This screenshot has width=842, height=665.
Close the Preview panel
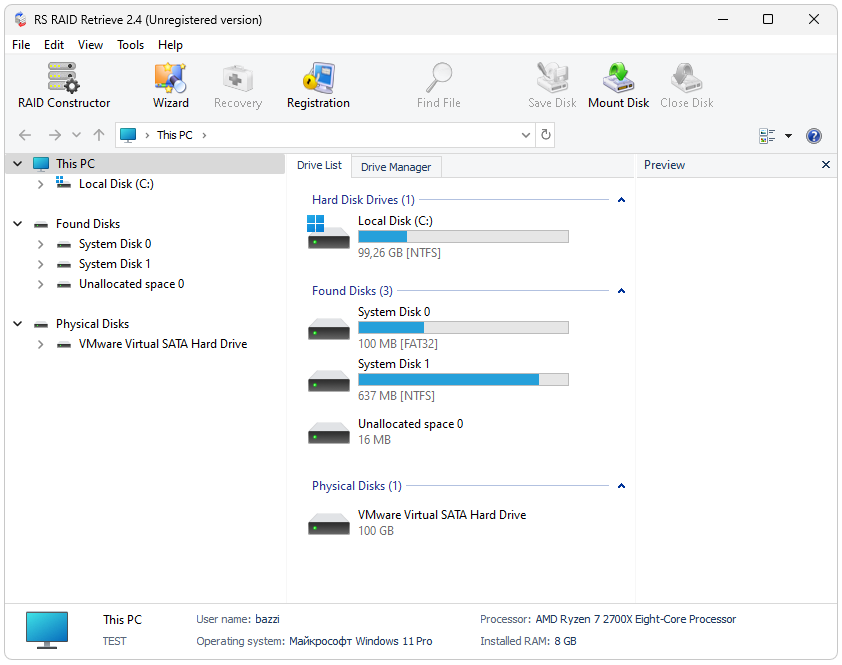[826, 164]
